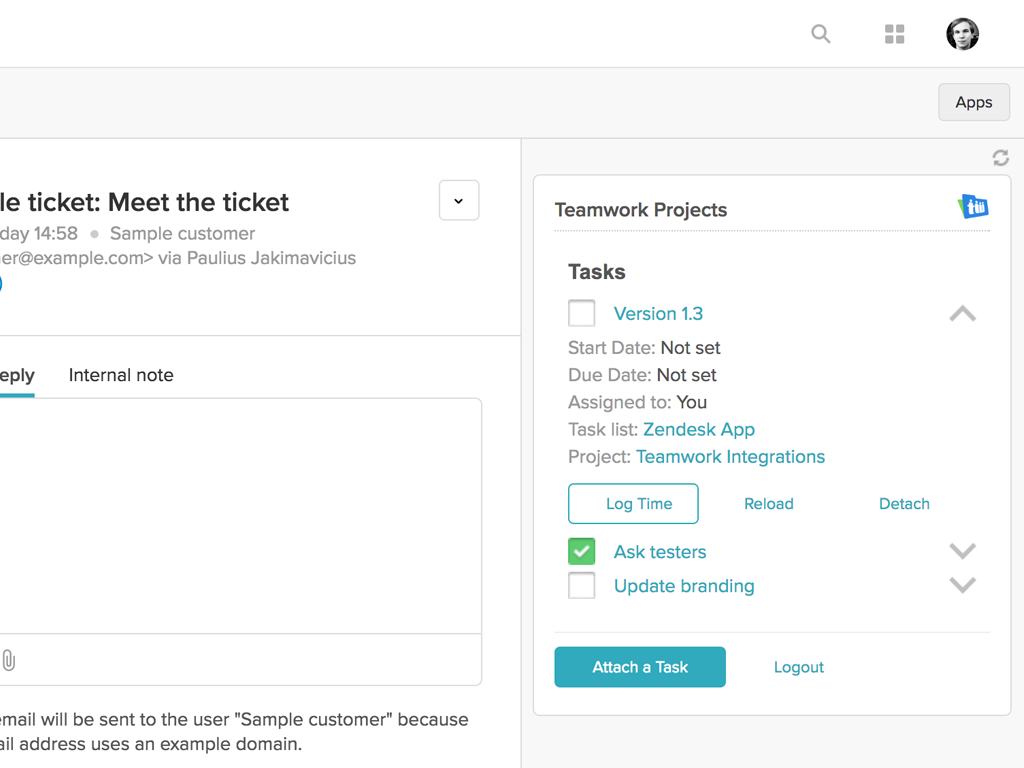
Task: Expand the Update branding task details
Action: 962,586
